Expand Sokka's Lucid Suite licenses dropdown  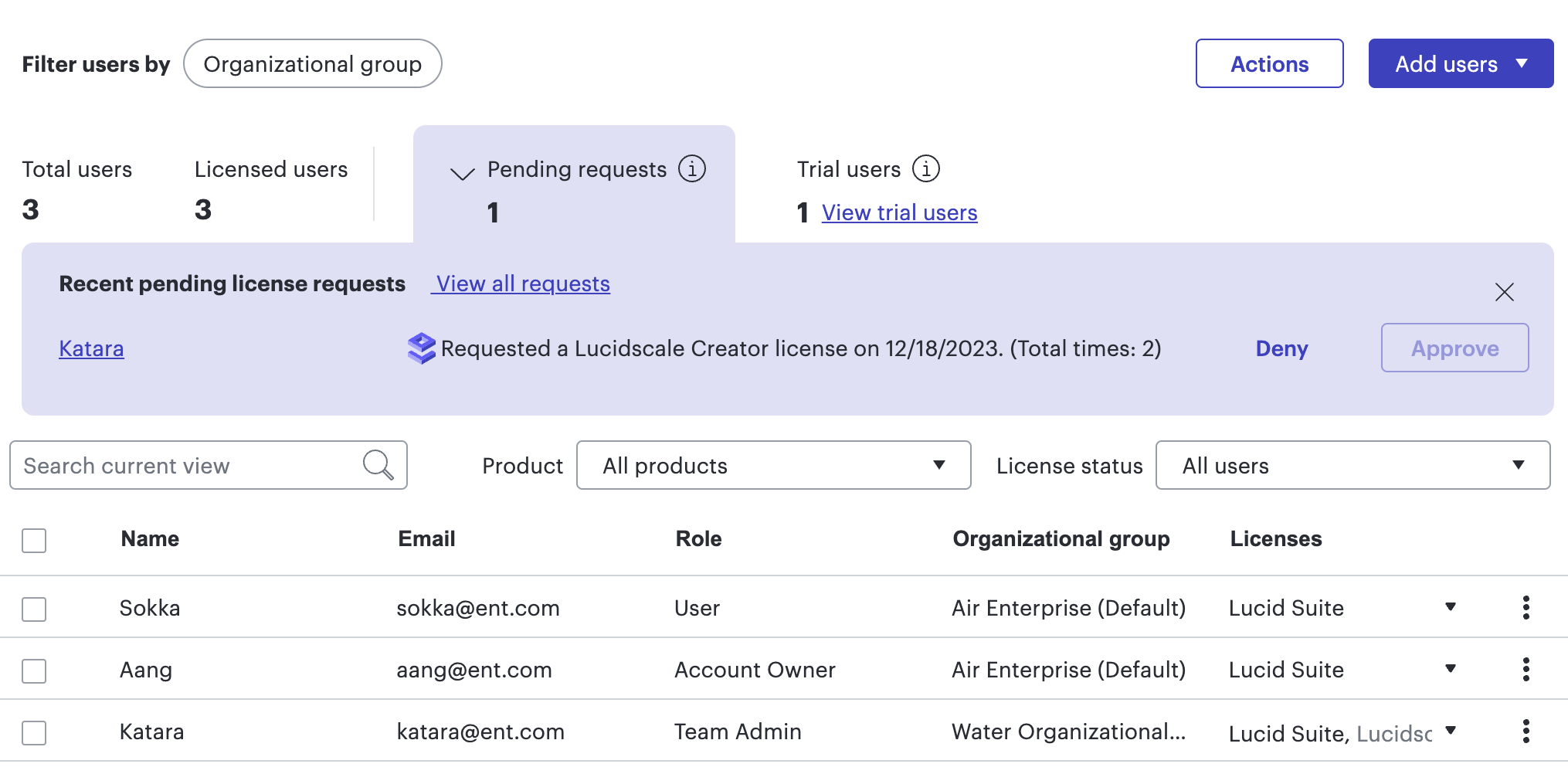pyautogui.click(x=1451, y=607)
